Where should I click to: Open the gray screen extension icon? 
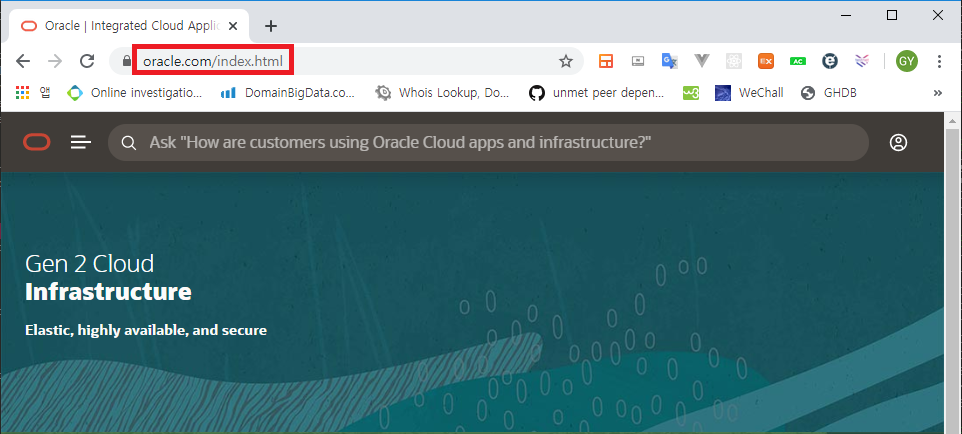pyautogui.click(x=638, y=61)
